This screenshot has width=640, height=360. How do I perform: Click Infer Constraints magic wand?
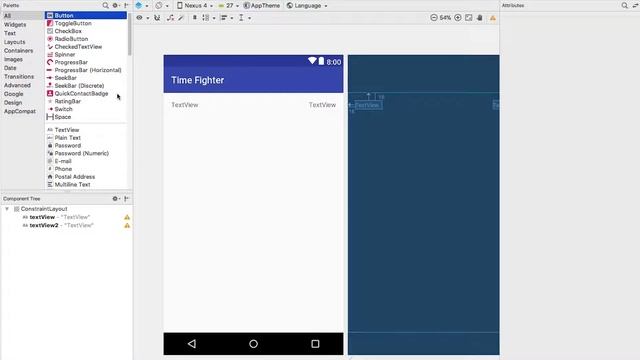click(x=181, y=18)
